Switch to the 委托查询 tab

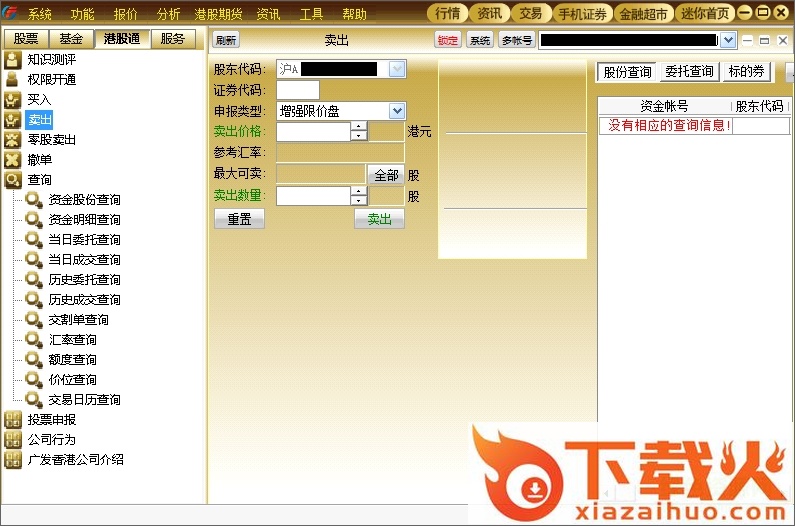pyautogui.click(x=689, y=72)
